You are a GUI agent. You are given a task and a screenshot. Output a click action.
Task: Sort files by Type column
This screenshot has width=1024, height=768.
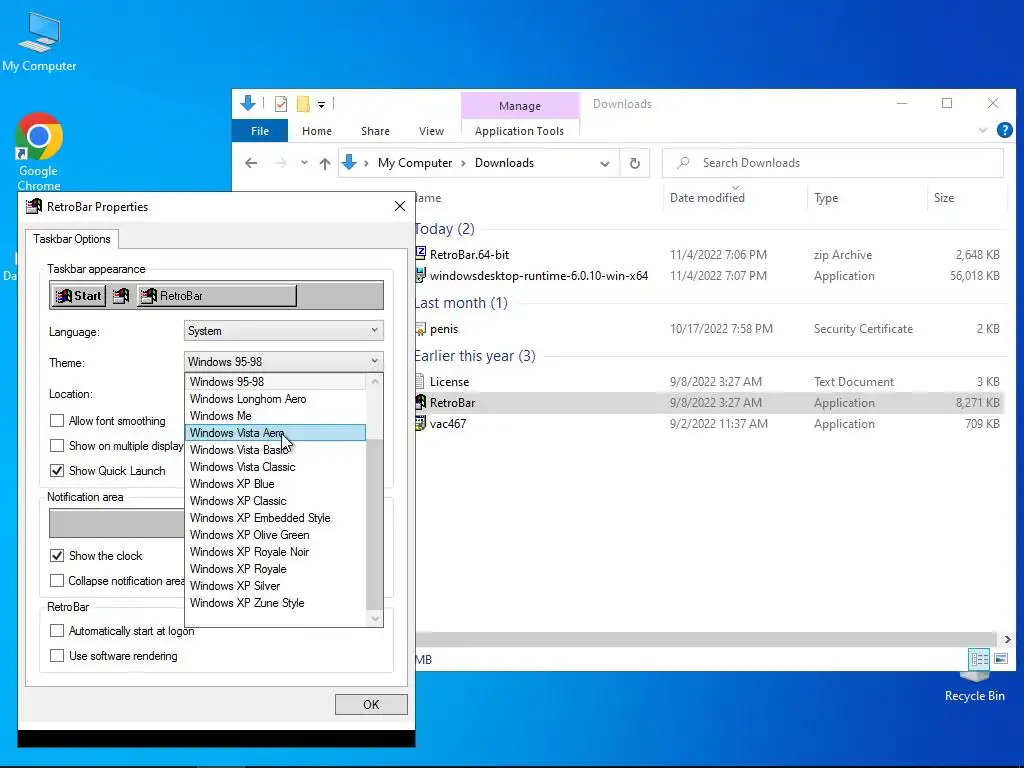coord(825,198)
